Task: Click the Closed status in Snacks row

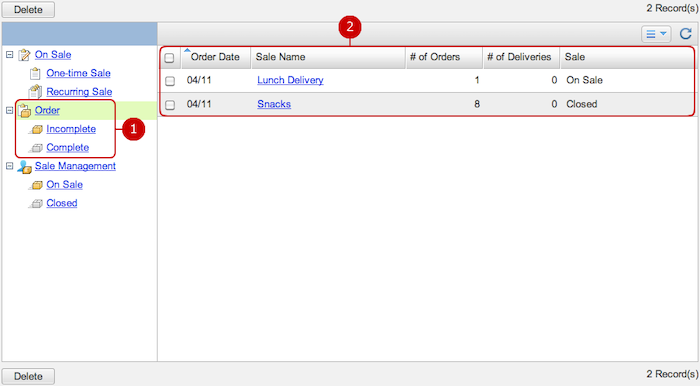Action: tap(581, 104)
